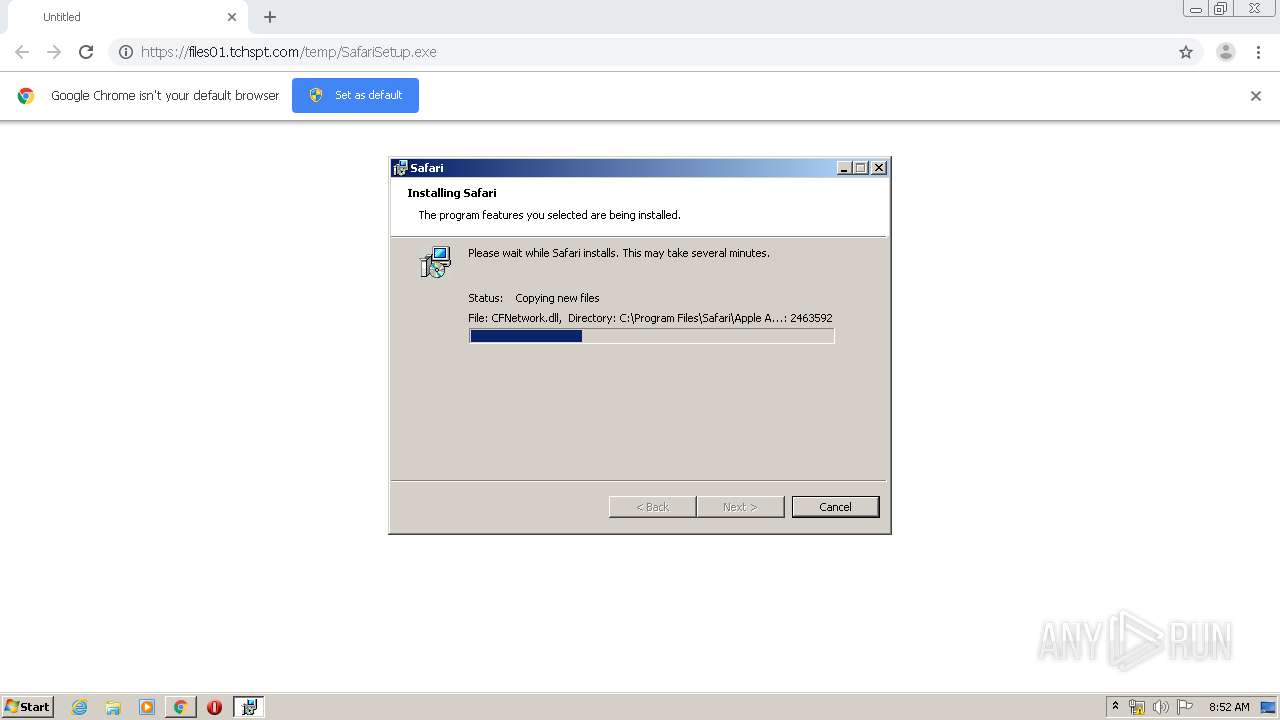Bookmark this page with star icon
The height and width of the screenshot is (720, 1280).
point(1186,52)
